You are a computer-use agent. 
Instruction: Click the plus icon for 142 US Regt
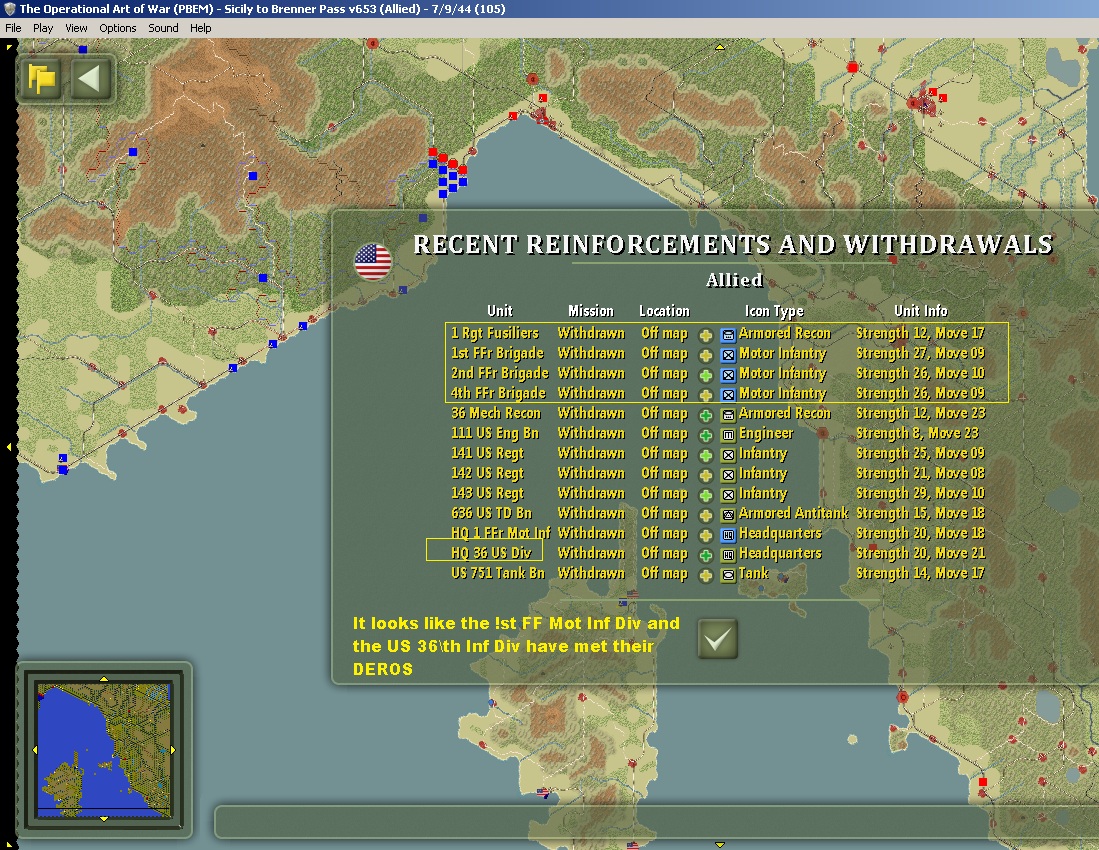(x=706, y=475)
